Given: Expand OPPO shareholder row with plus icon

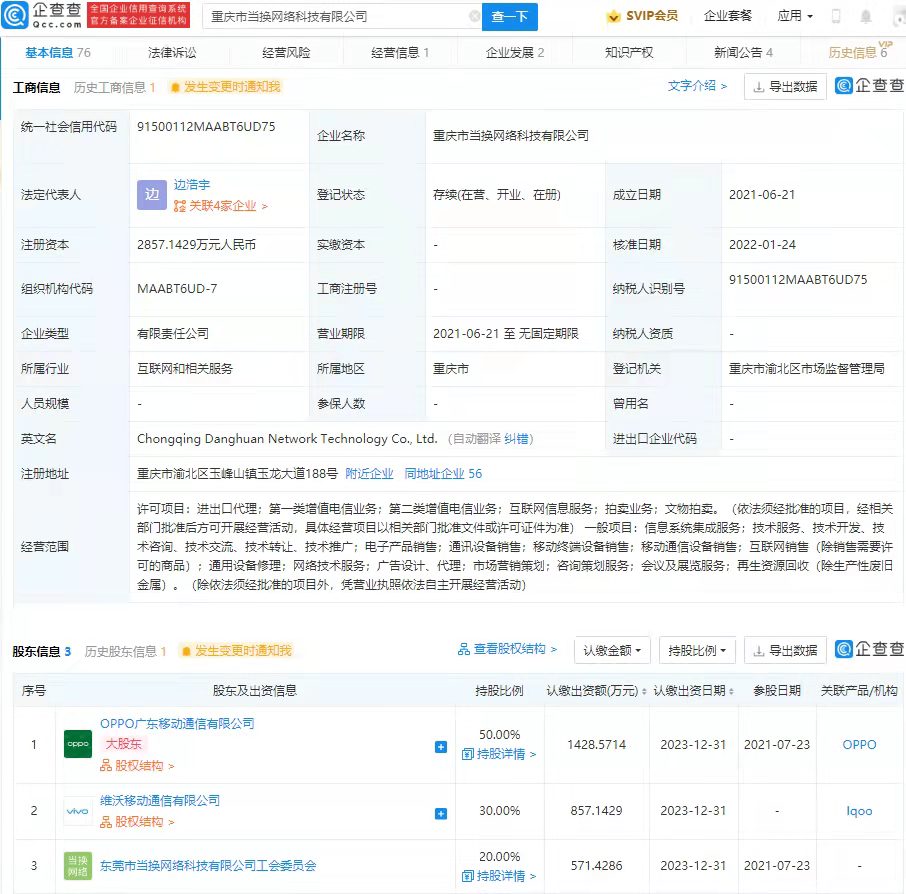Looking at the screenshot, I should click(441, 747).
